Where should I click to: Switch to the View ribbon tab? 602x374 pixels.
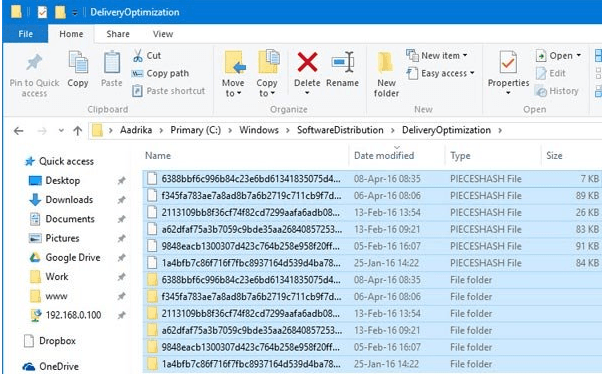pos(163,34)
